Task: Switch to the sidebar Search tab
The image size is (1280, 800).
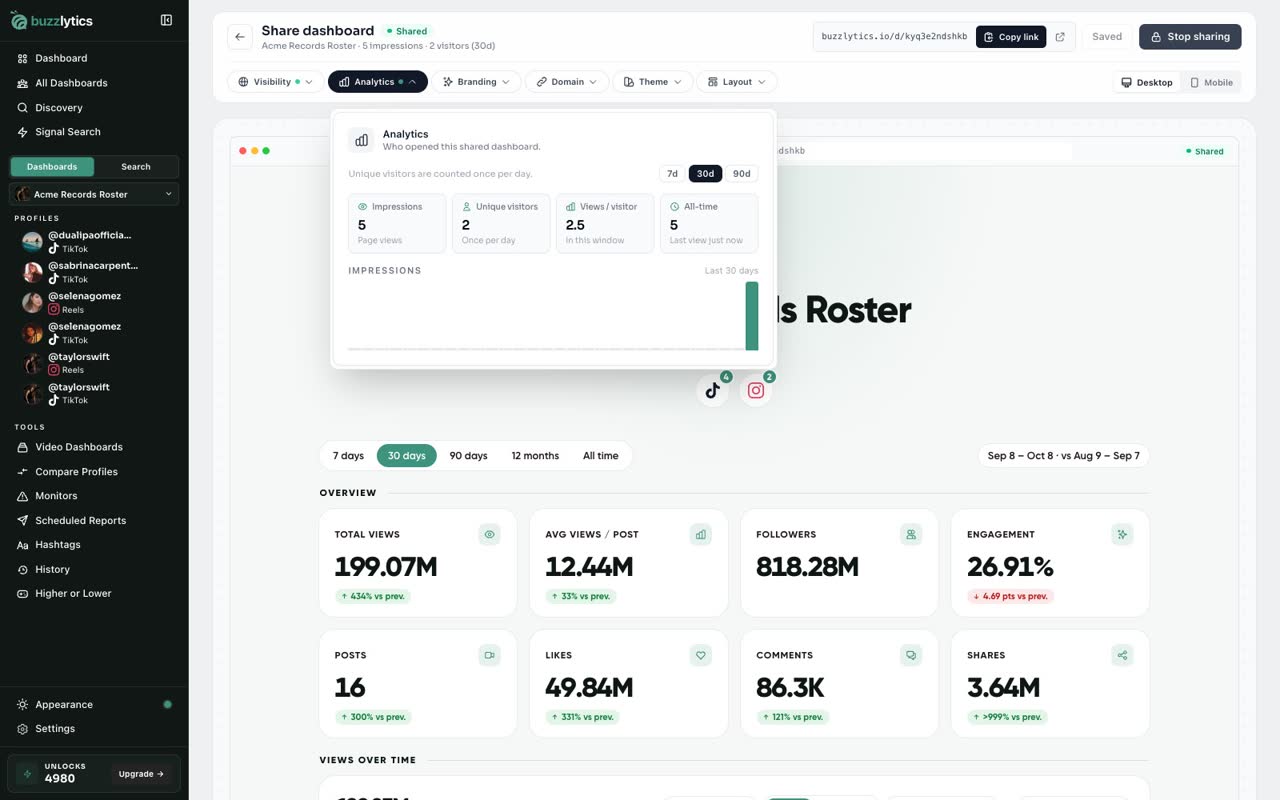Action: click(136, 167)
